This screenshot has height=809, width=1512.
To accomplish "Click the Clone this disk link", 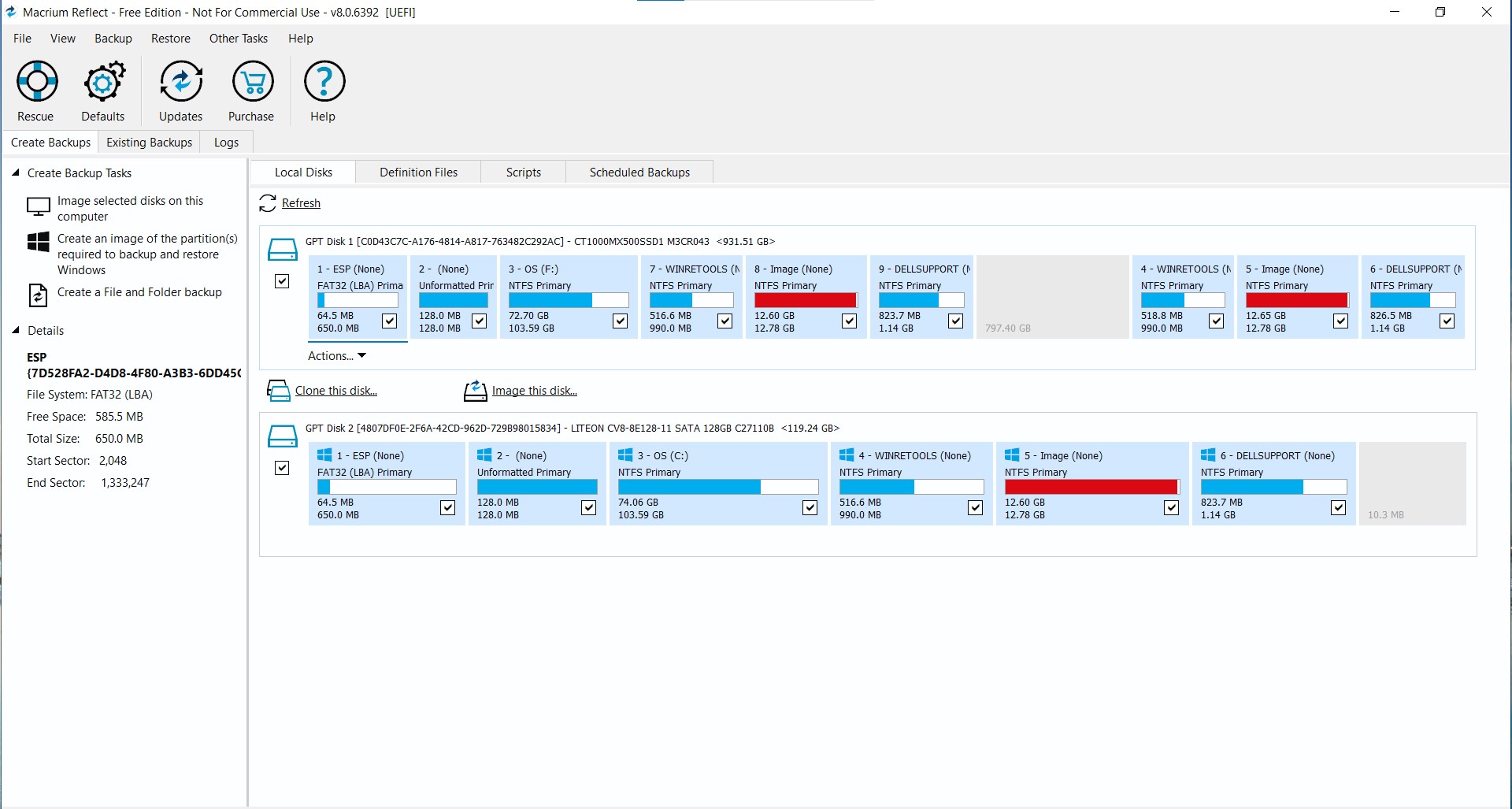I will click(x=336, y=391).
